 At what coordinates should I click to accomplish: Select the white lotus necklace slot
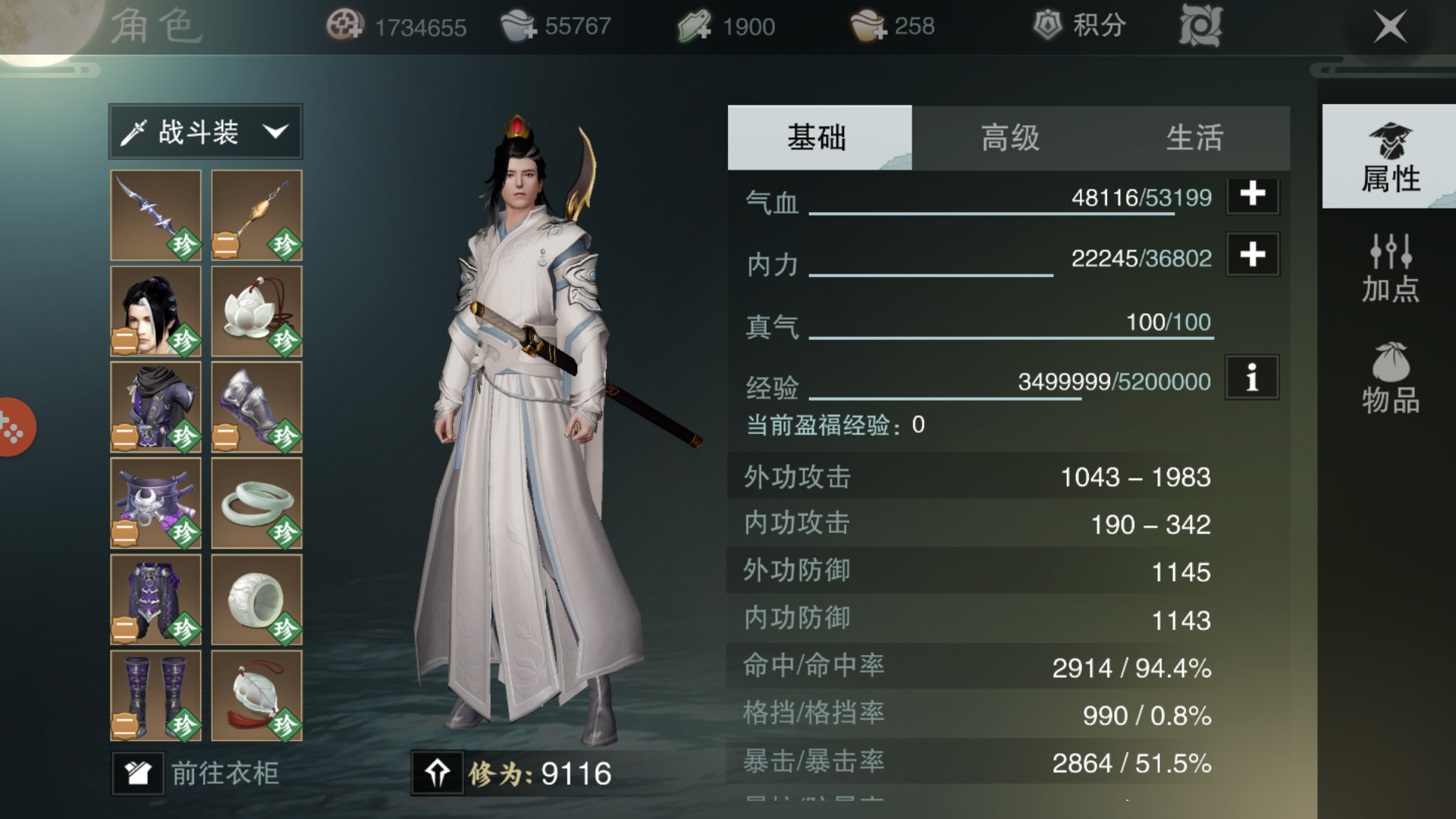tap(256, 312)
